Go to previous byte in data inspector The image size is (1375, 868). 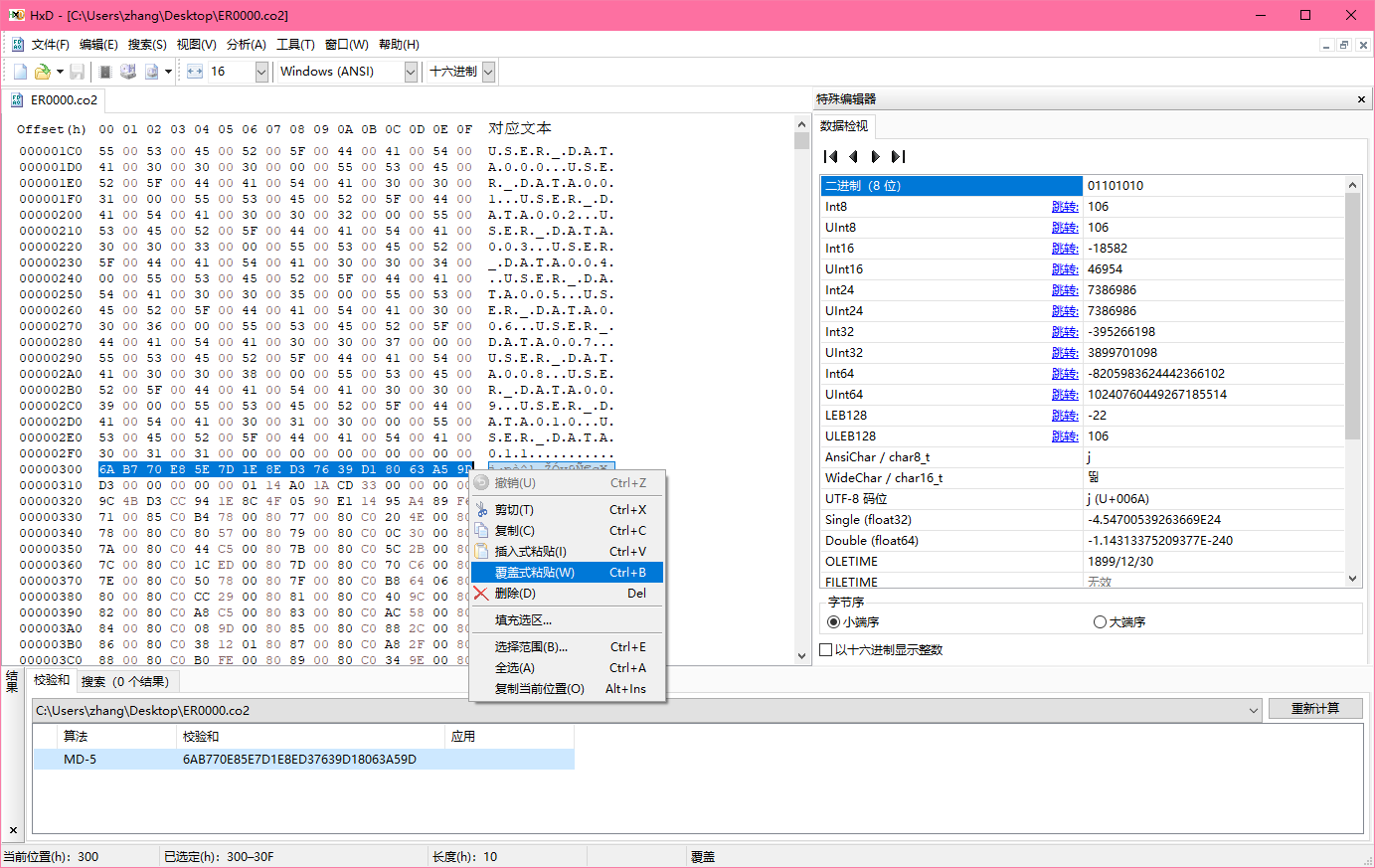pos(853,156)
